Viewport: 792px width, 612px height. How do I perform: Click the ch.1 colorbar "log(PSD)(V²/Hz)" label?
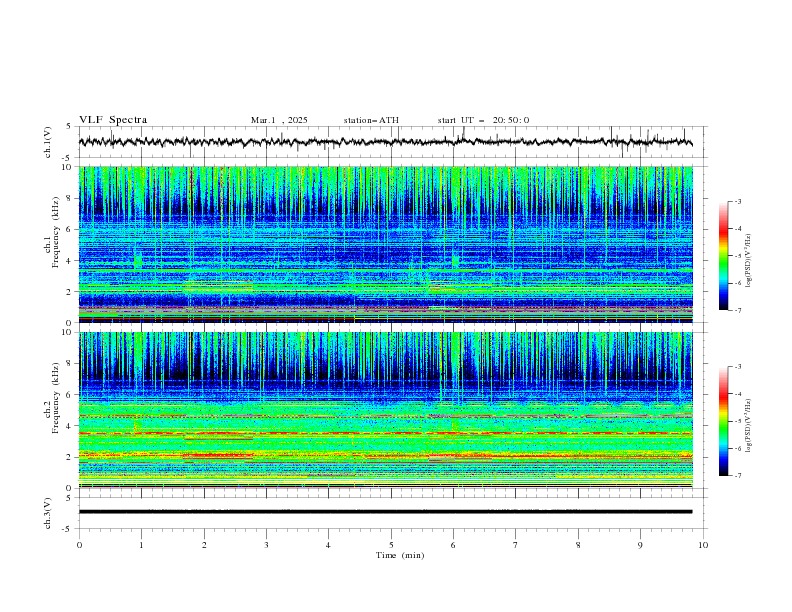point(748,261)
